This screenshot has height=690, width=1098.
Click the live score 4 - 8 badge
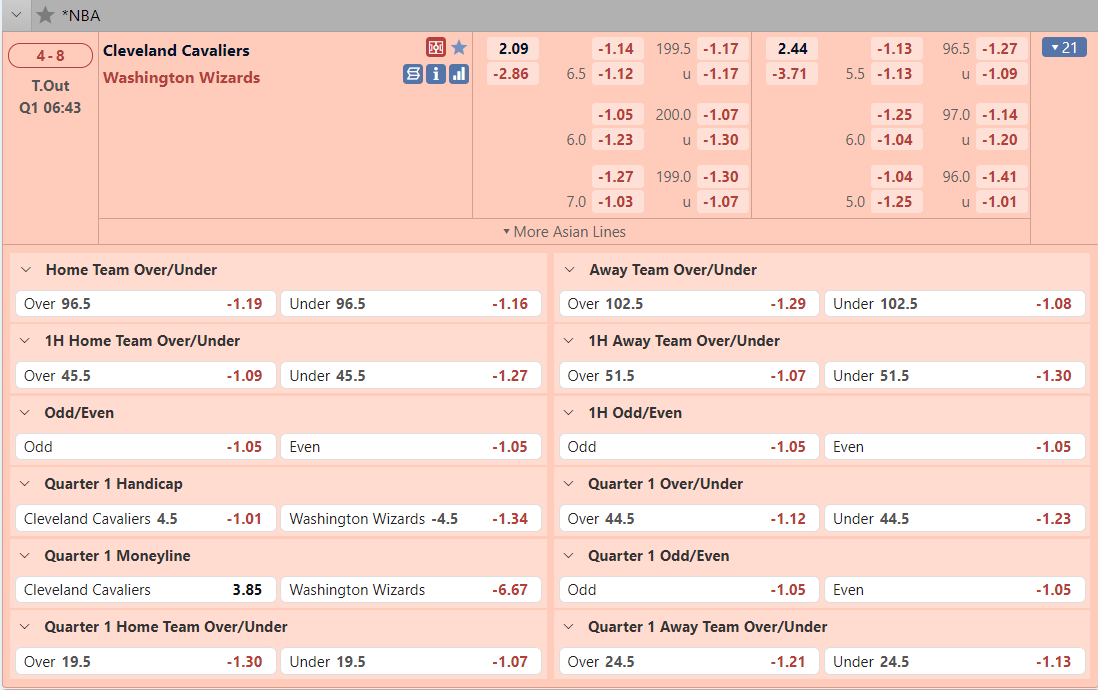[50, 55]
